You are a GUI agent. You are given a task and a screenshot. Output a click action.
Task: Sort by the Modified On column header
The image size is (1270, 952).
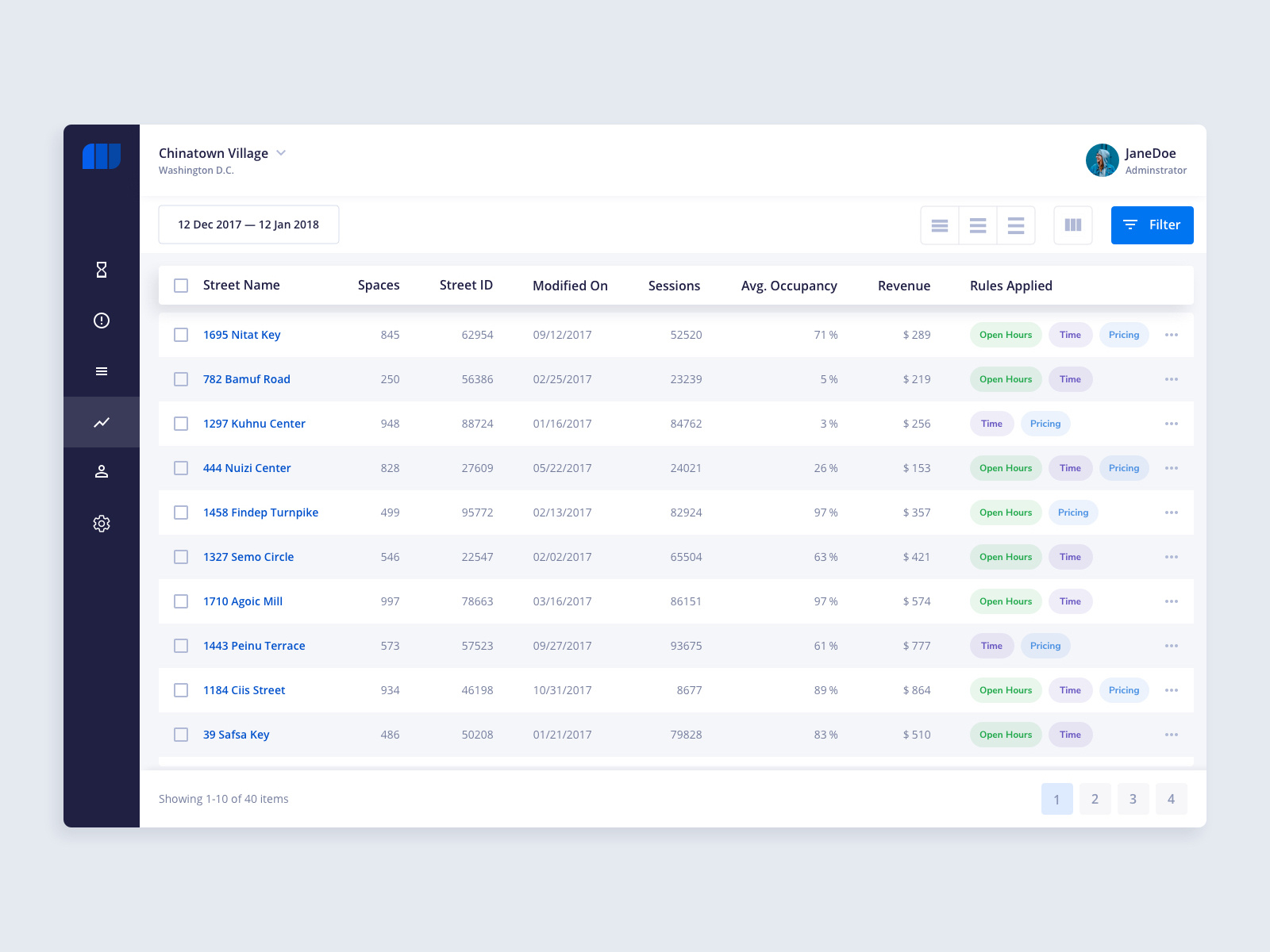570,286
